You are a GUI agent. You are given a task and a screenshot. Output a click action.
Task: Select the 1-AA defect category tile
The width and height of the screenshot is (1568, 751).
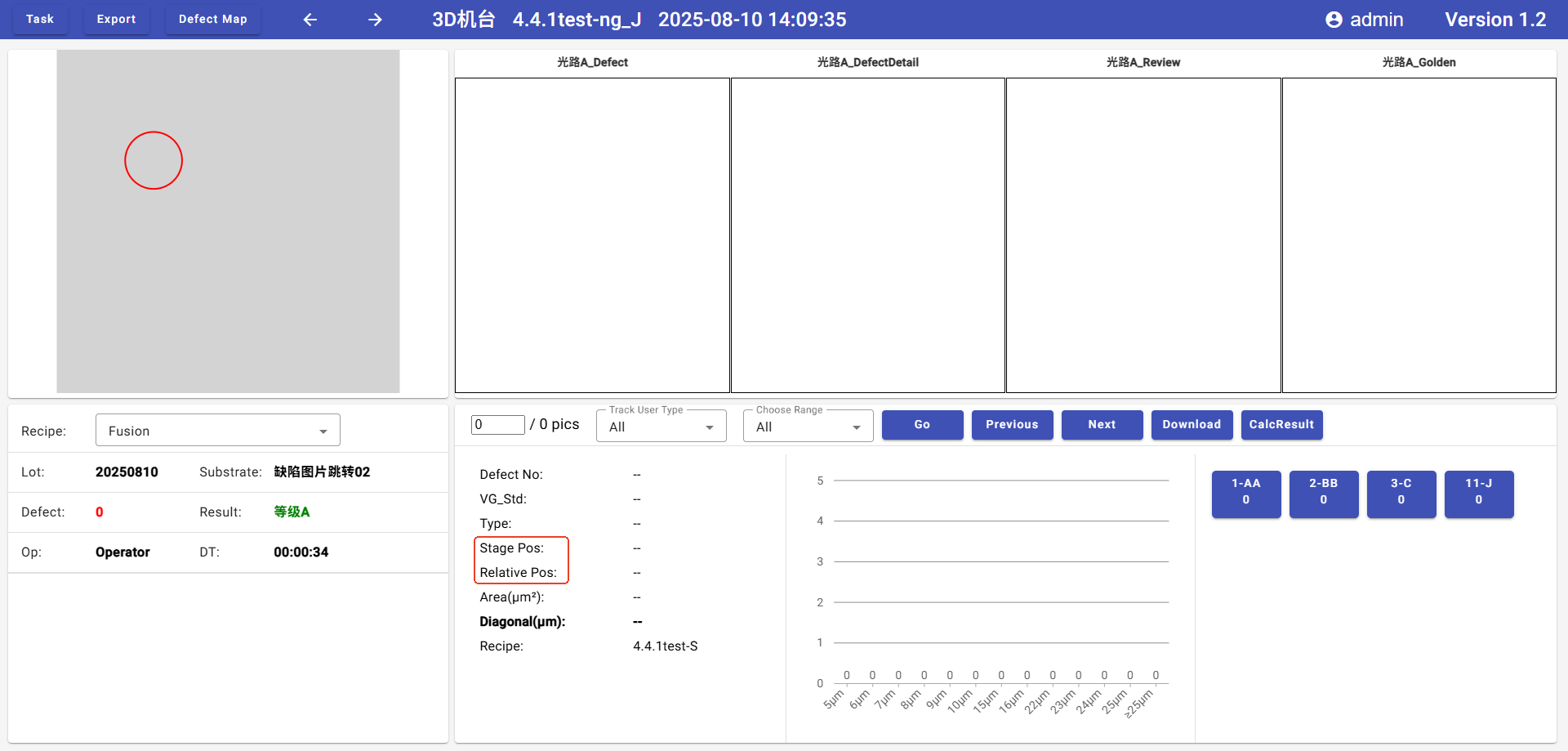[x=1245, y=493]
